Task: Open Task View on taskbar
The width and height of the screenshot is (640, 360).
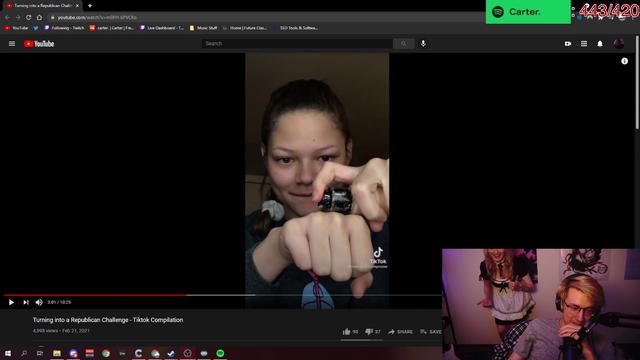Action: pyautogui.click(x=40, y=353)
